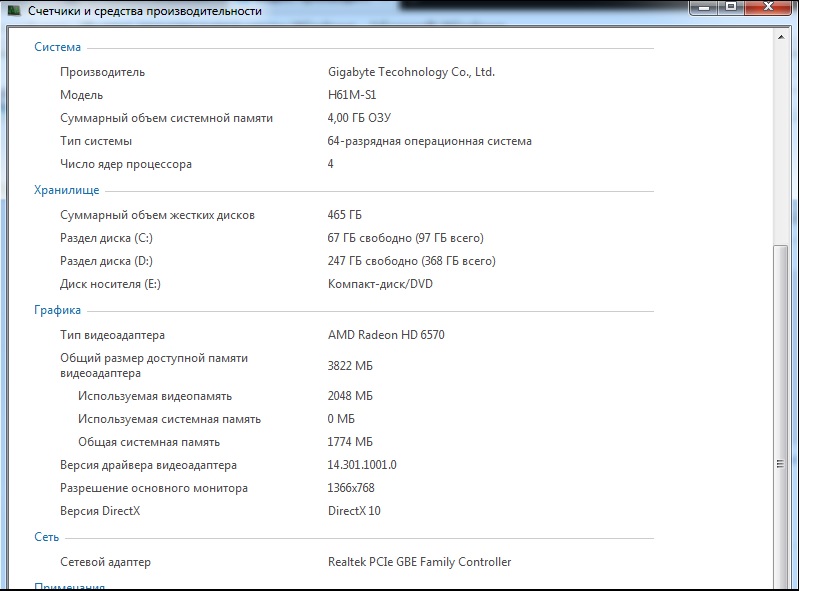This screenshot has height=591, width=819.
Task: Click the H61M-S1 model value
Action: coord(352,95)
